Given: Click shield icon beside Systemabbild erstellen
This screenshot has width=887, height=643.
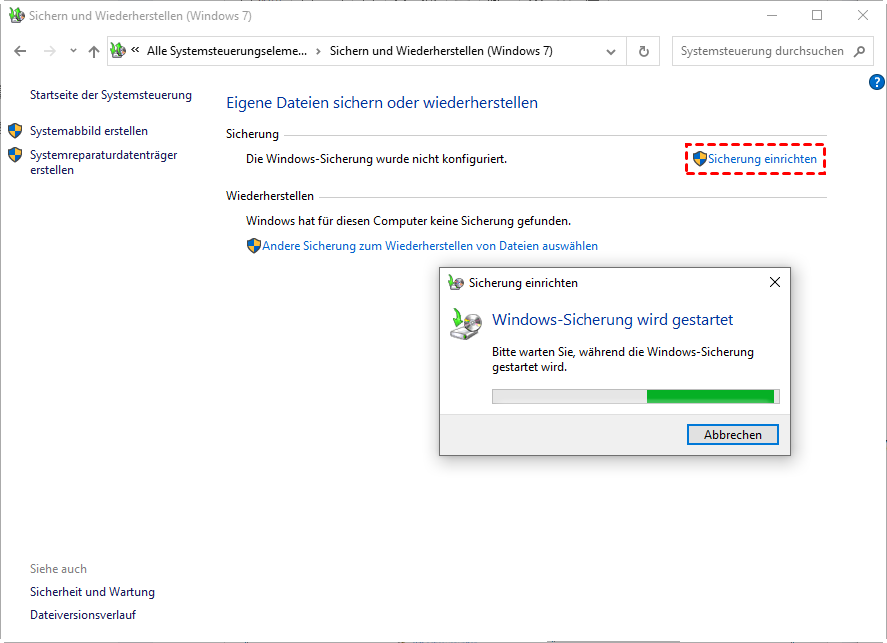Looking at the screenshot, I should pyautogui.click(x=15, y=131).
